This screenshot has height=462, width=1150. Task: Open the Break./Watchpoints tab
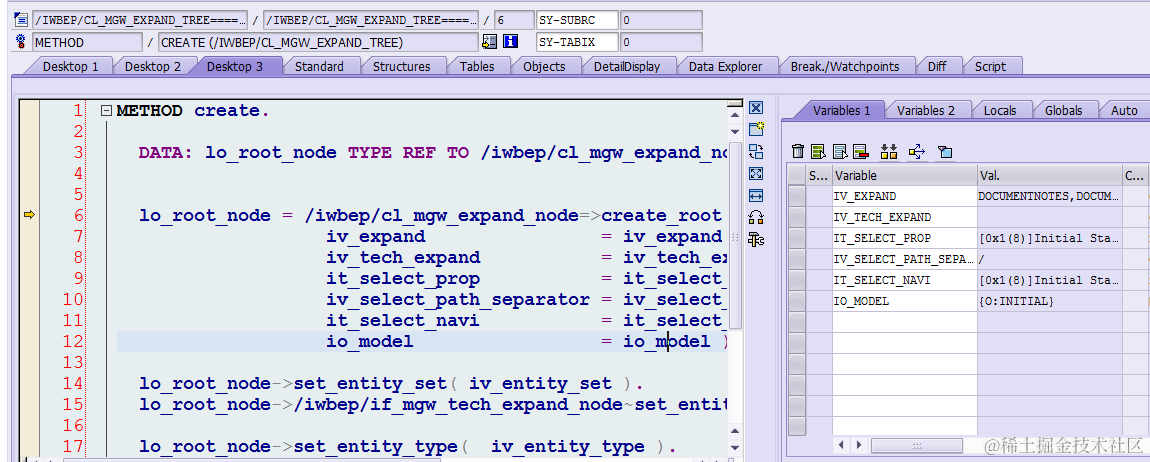coord(845,67)
